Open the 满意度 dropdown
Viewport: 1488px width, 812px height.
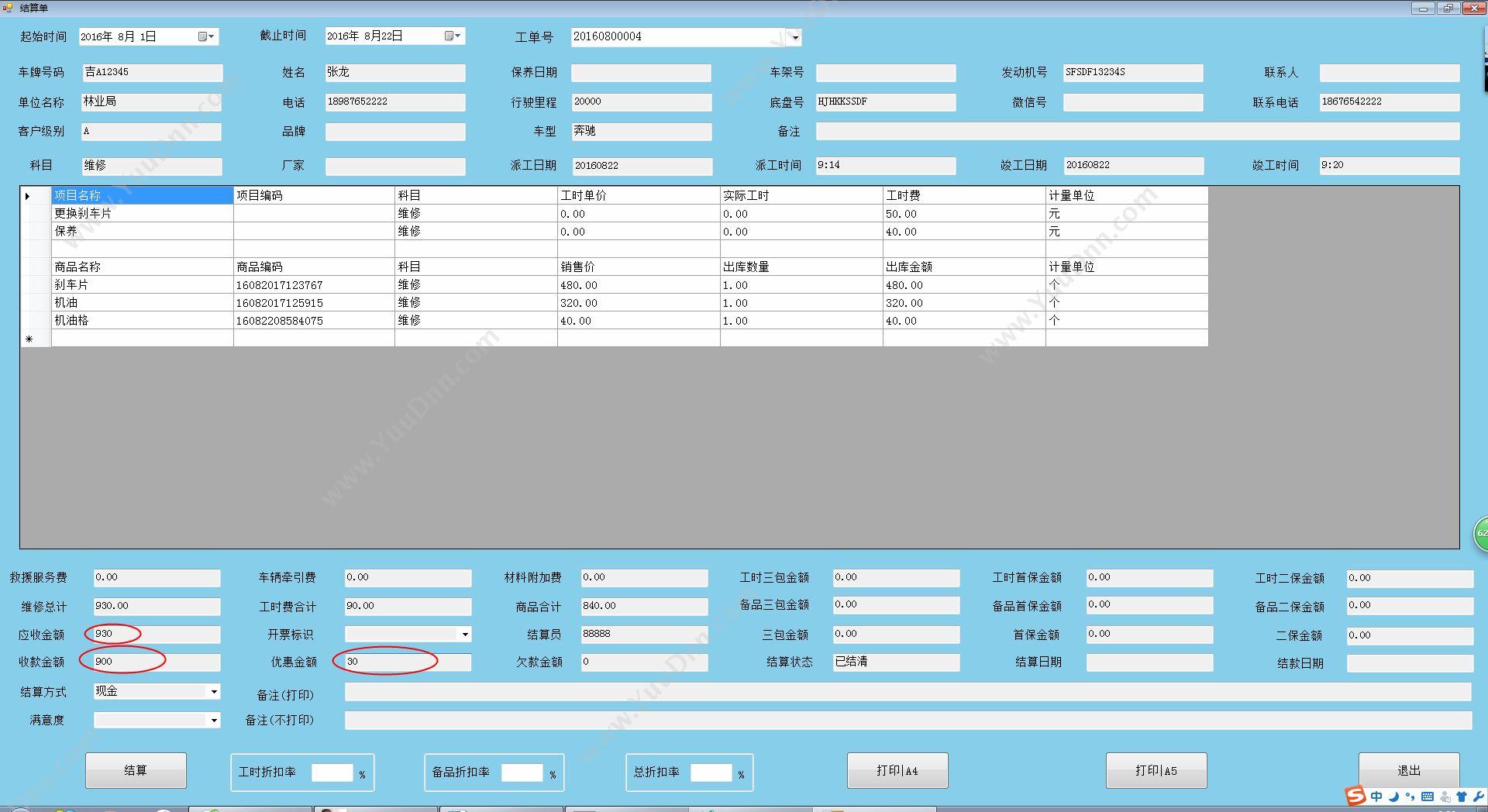(214, 721)
